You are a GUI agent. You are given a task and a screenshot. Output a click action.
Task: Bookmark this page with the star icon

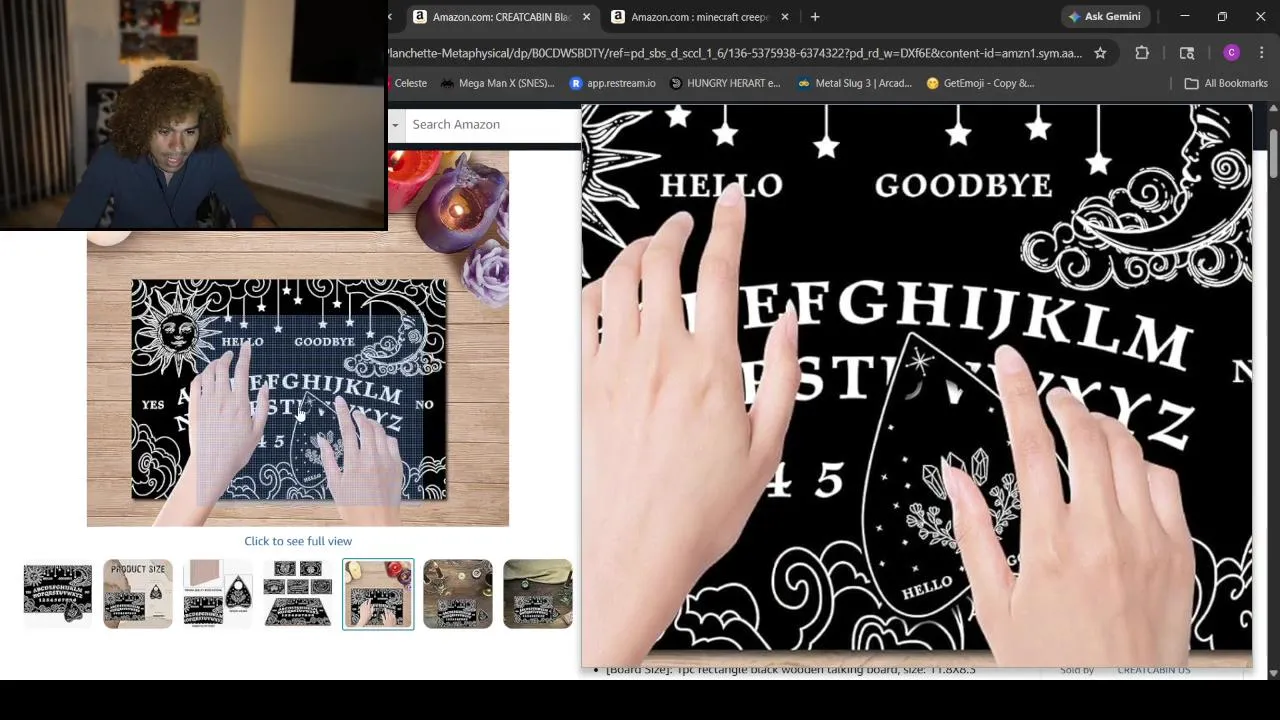click(x=1100, y=53)
